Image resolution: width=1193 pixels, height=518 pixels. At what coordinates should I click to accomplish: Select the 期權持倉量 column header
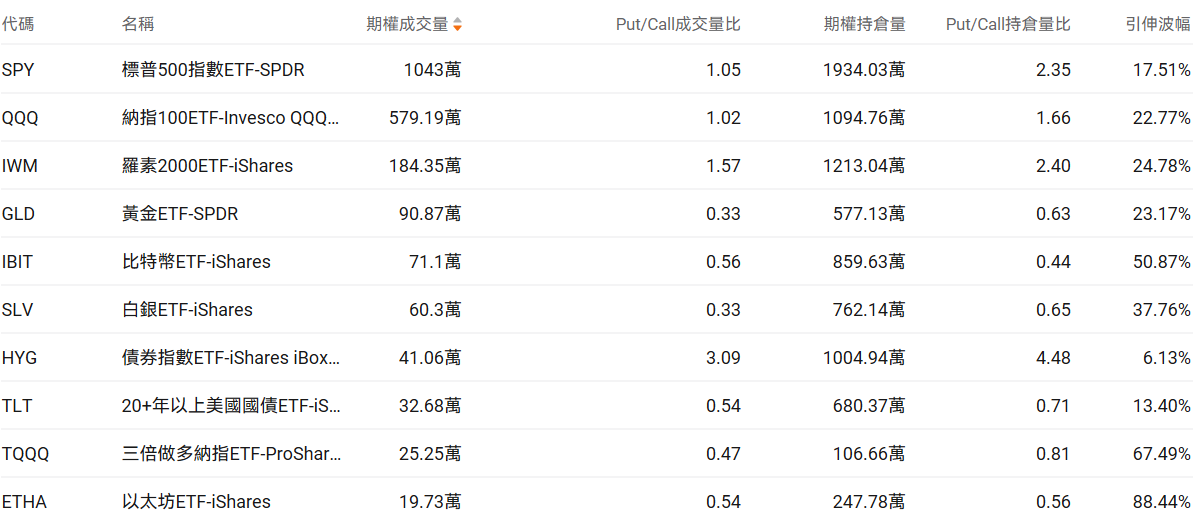pyautogui.click(x=864, y=24)
